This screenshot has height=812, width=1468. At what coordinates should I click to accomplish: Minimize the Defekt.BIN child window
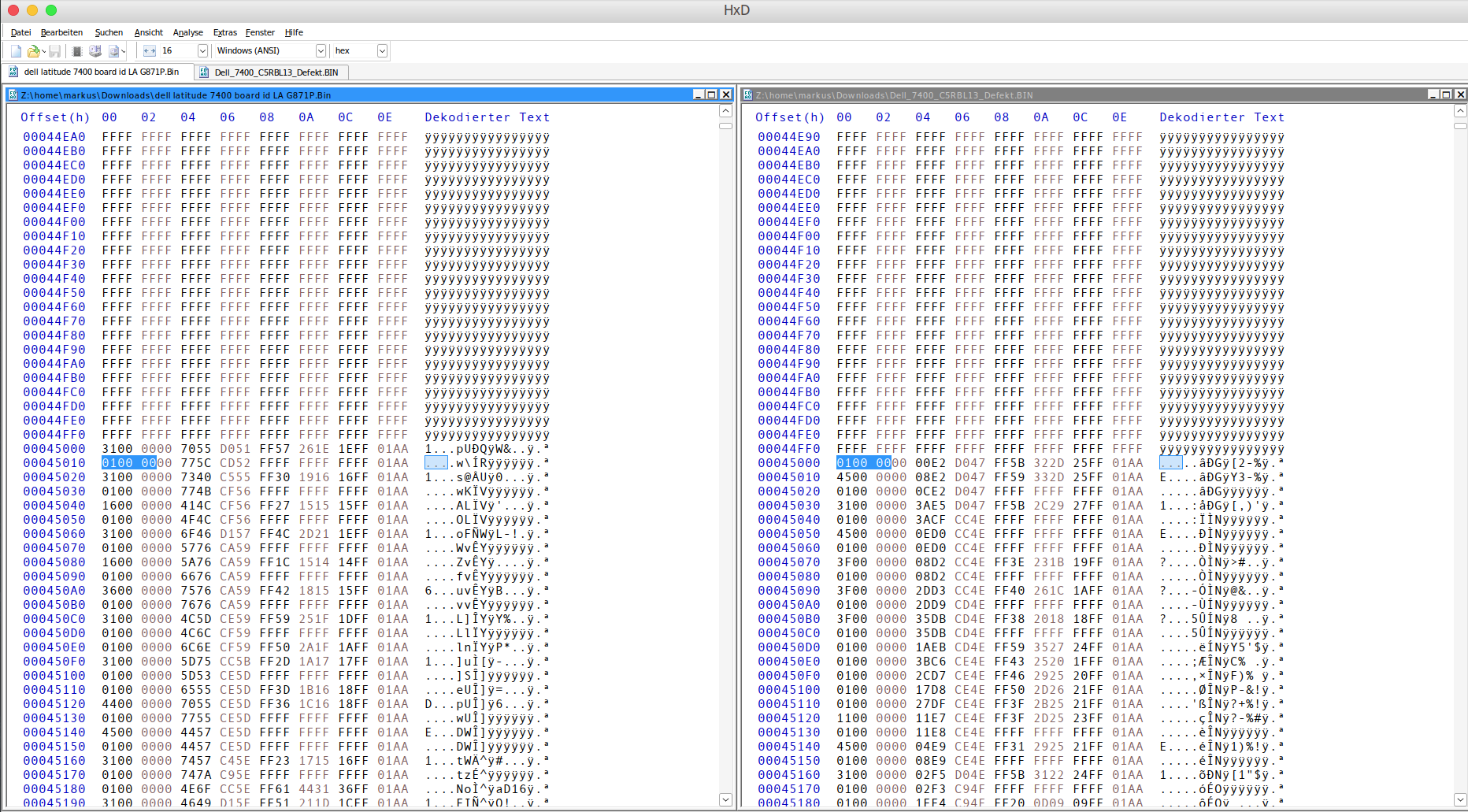click(x=1433, y=95)
